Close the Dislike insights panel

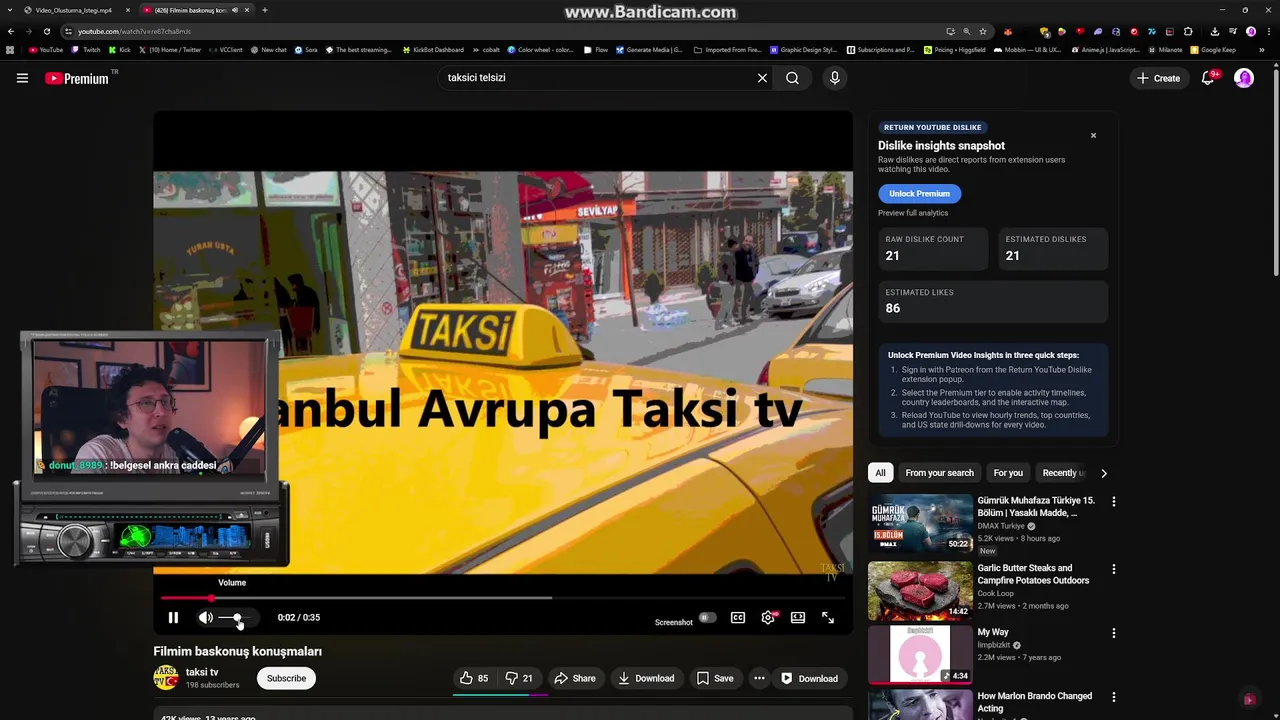(1093, 135)
